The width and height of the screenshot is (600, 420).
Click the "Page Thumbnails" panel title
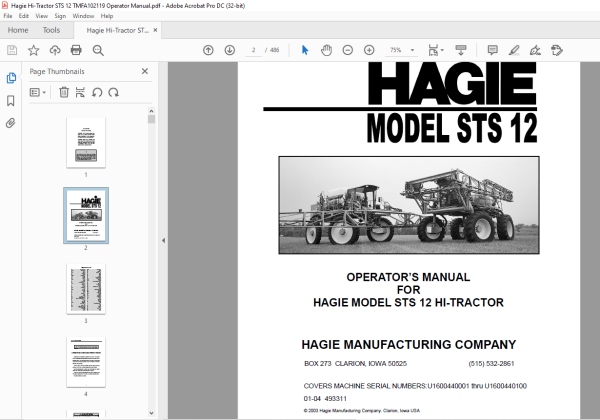(57, 72)
